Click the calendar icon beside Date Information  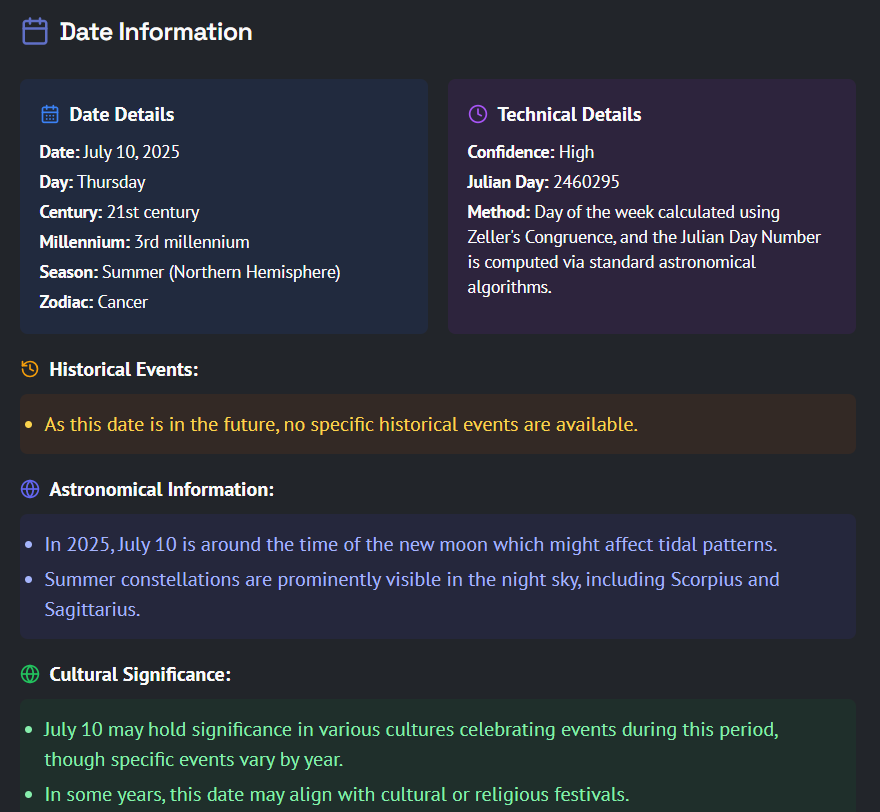pos(35,31)
